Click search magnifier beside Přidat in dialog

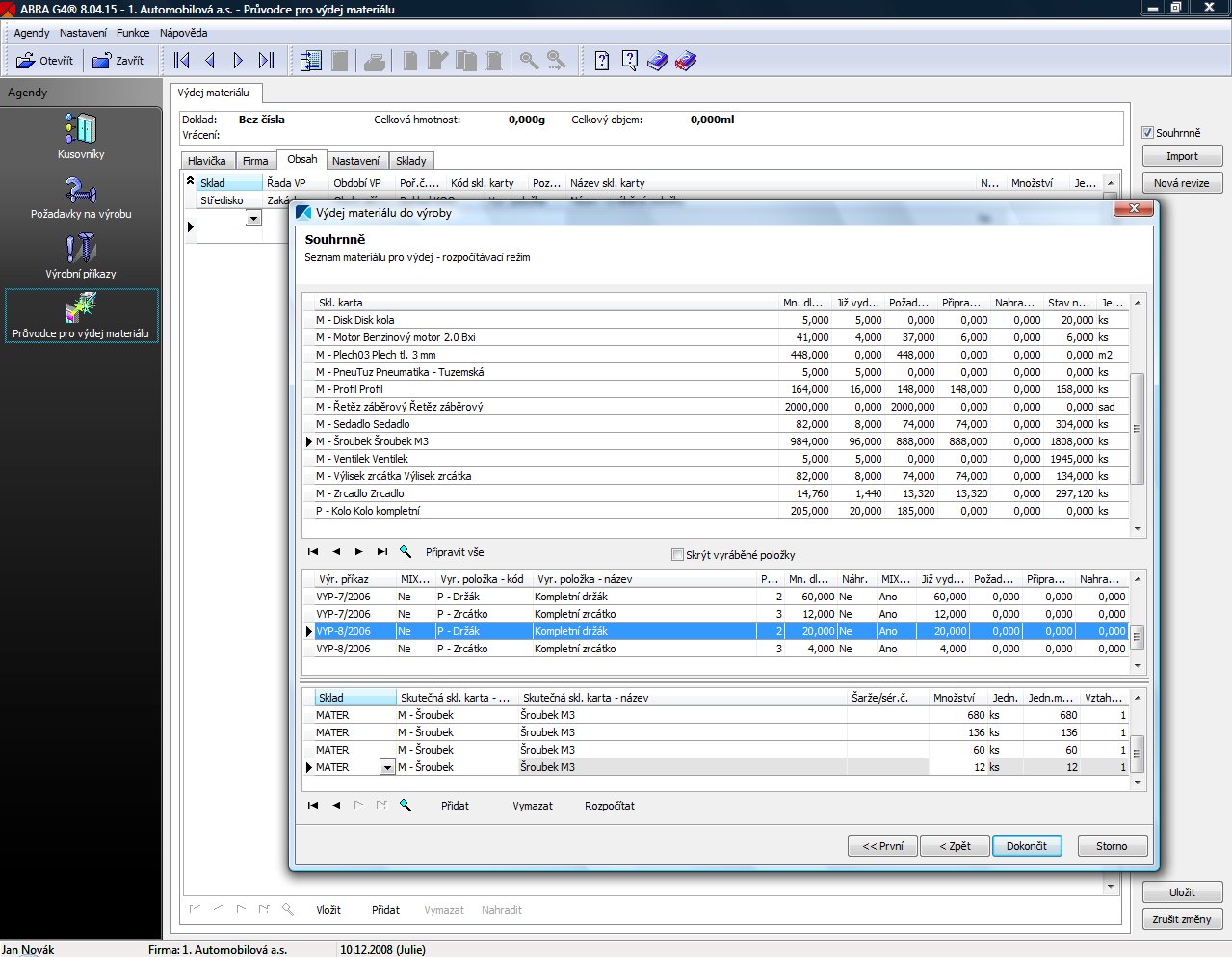click(x=406, y=805)
